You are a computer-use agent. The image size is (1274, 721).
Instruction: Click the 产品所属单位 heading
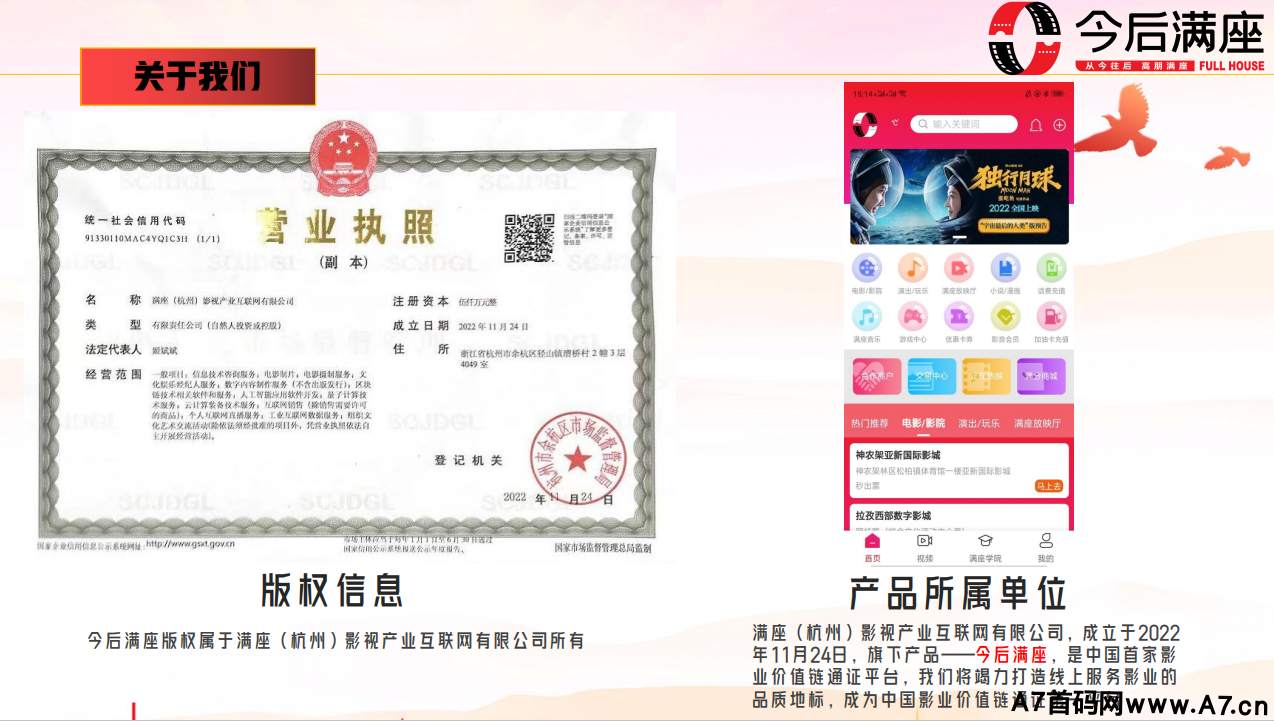click(x=958, y=592)
